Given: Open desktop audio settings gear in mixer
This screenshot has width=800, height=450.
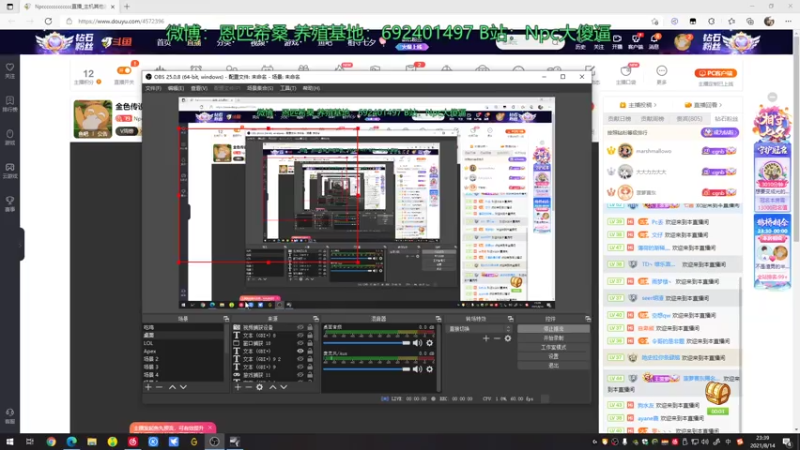Looking at the screenshot, I should pos(430,343).
